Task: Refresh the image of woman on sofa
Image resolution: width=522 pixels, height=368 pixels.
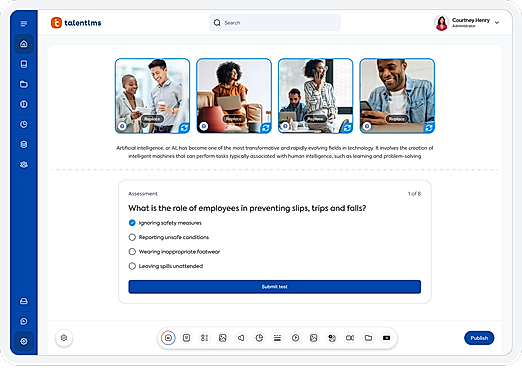Action: (x=266, y=128)
